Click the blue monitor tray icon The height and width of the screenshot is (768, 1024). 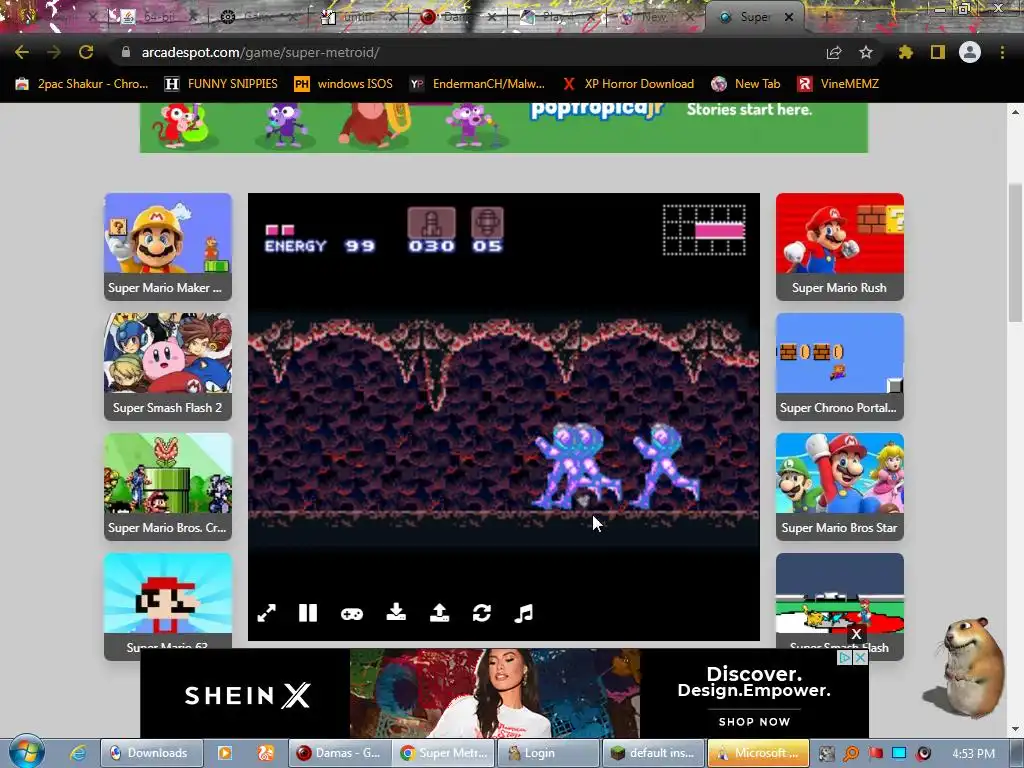tap(899, 754)
